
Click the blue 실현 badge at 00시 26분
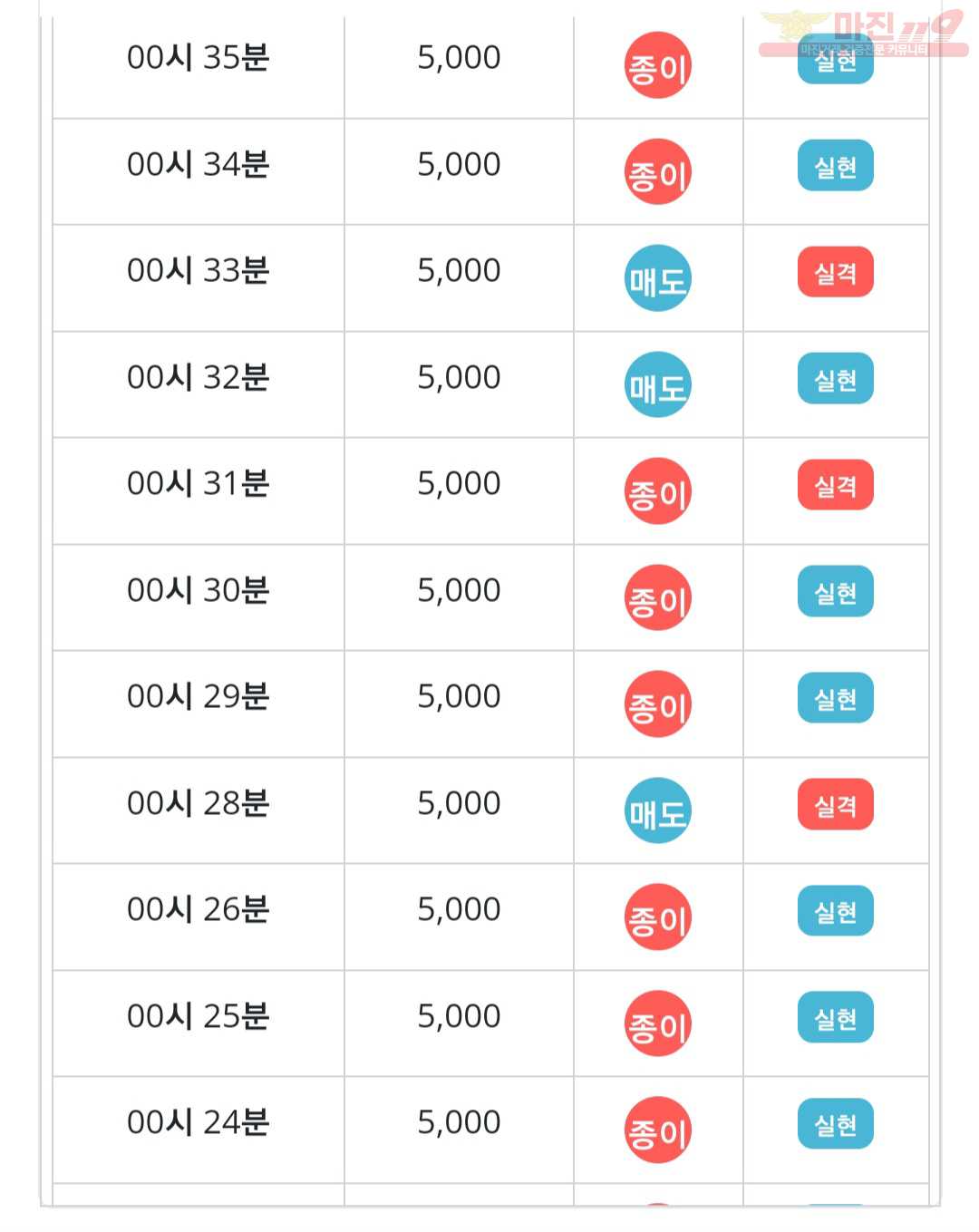(836, 911)
